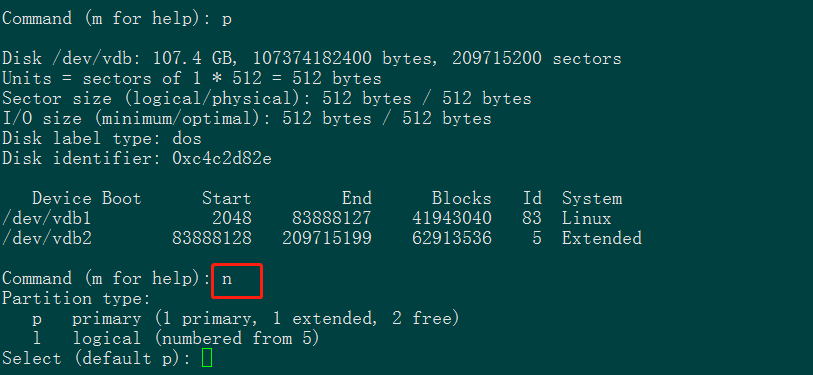Click the 'Blocks' column header

click(461, 198)
